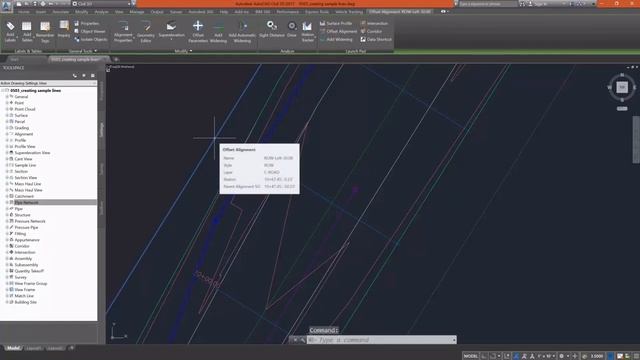Image resolution: width=640 pixels, height=360 pixels.
Task: Expand the Pipe Network tree node
Action: tap(7, 202)
